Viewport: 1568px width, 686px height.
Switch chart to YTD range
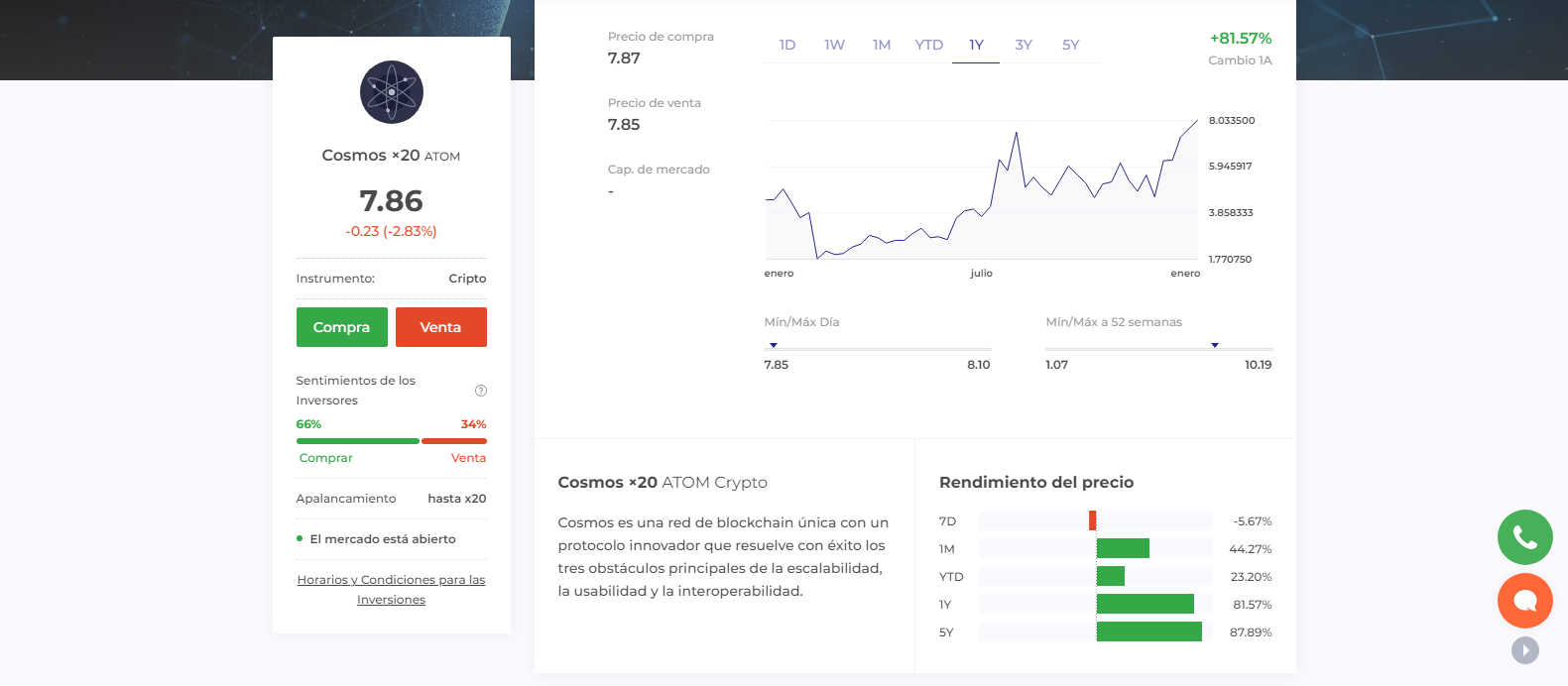[x=929, y=45]
